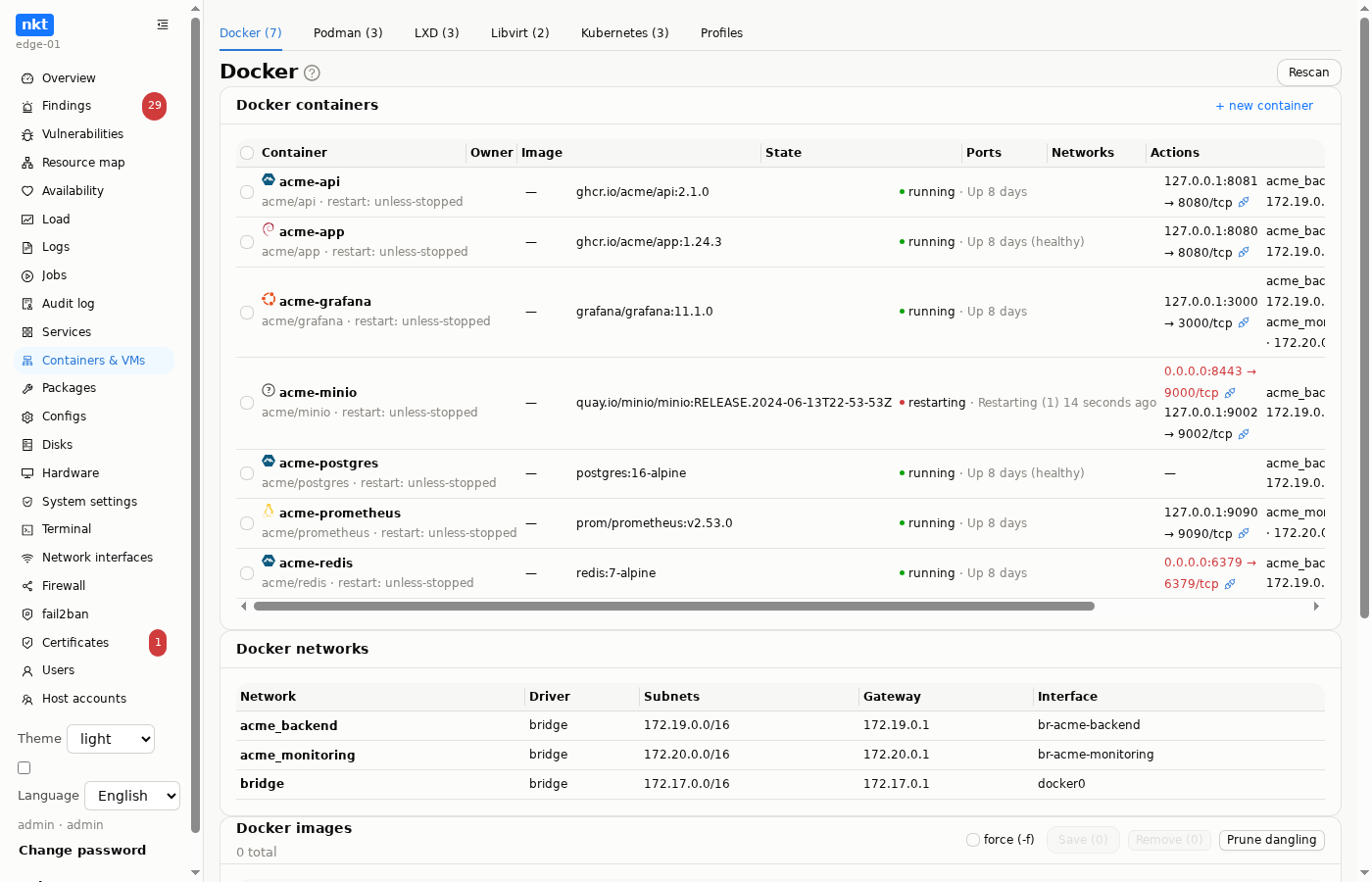Open the Packages page
Screen dimensions: 1372x882
click(69, 388)
